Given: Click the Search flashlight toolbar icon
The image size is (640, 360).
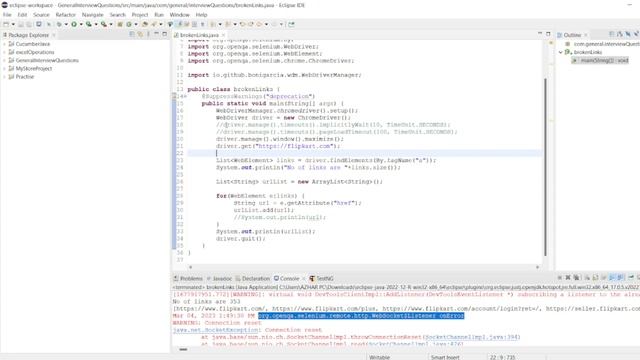Looking at the screenshot, I should tap(153, 24).
